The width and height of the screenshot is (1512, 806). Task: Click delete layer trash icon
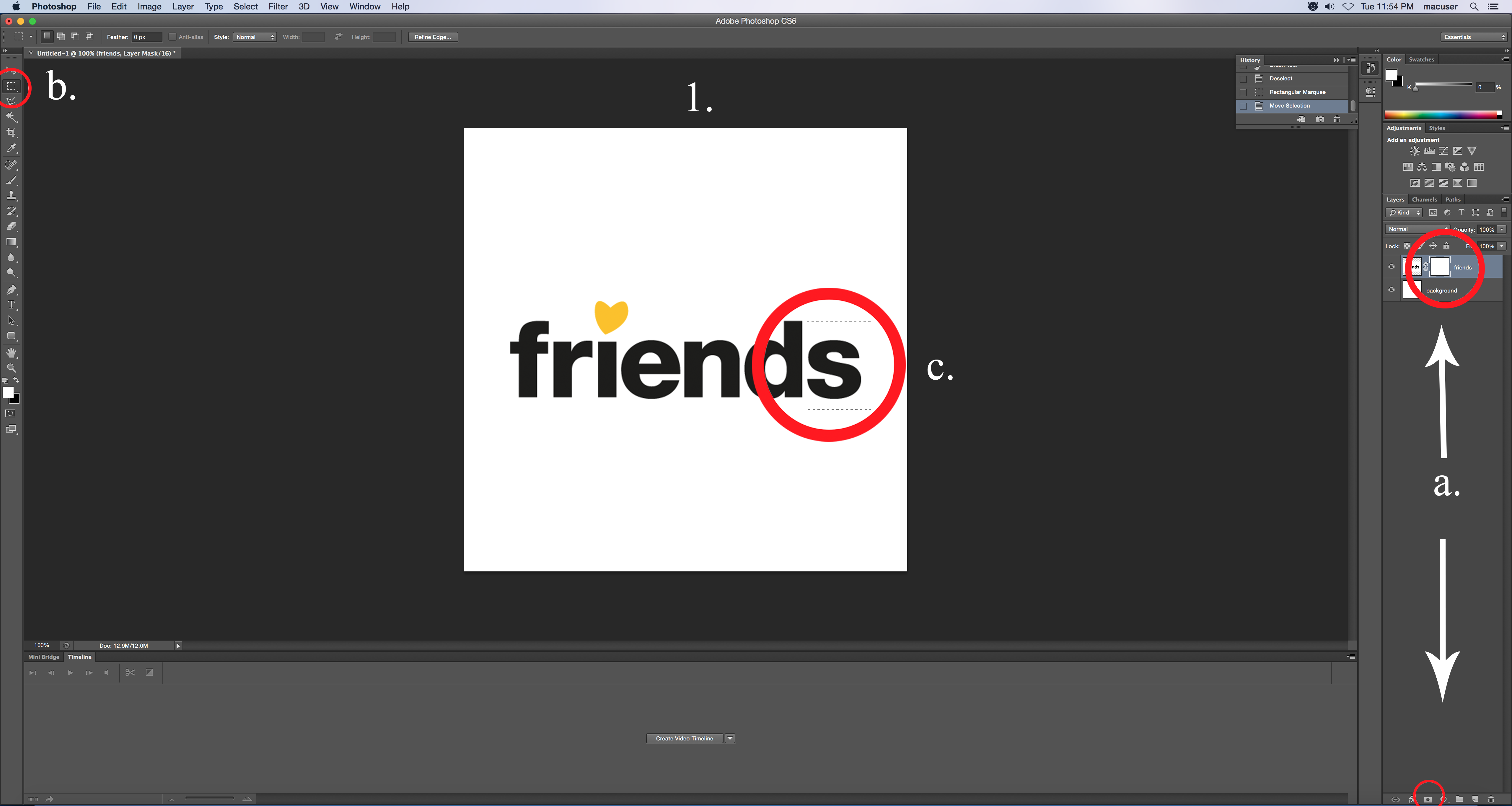pos(1491,799)
